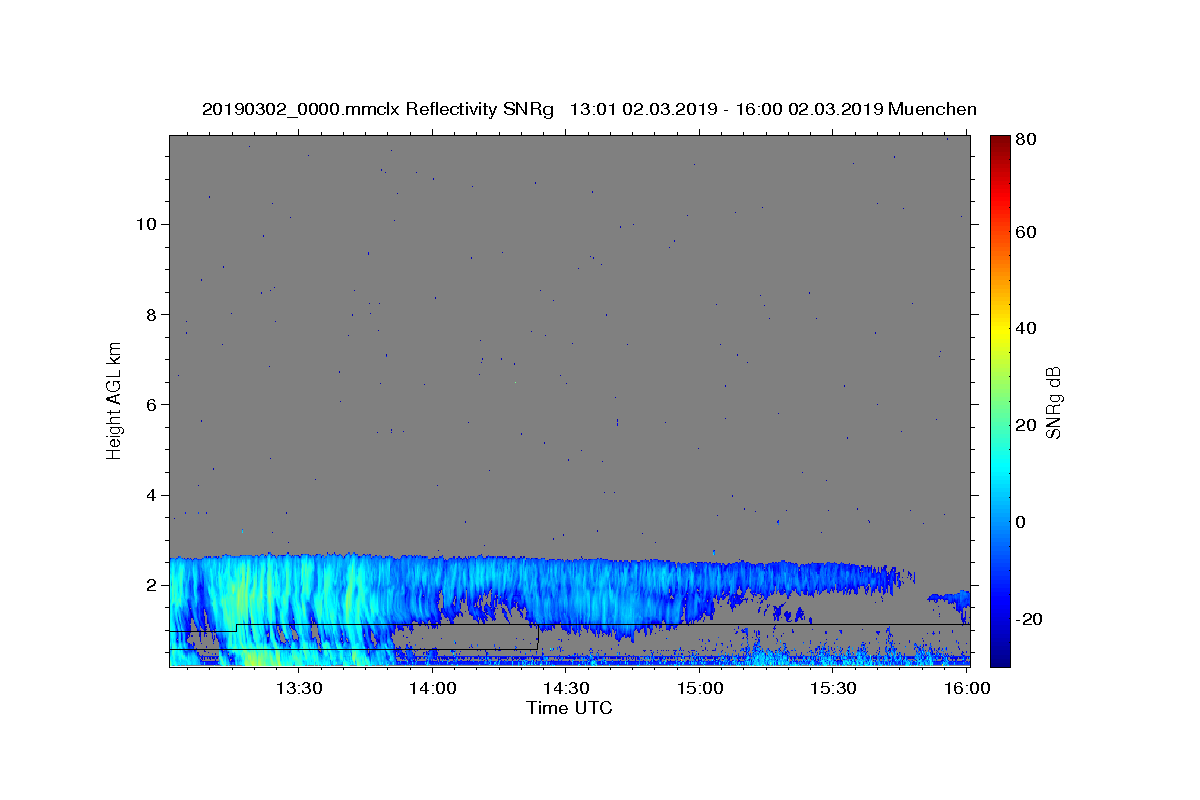Click the colorbar value 80
Viewport: 1200px width, 800px height.
pos(1027,140)
